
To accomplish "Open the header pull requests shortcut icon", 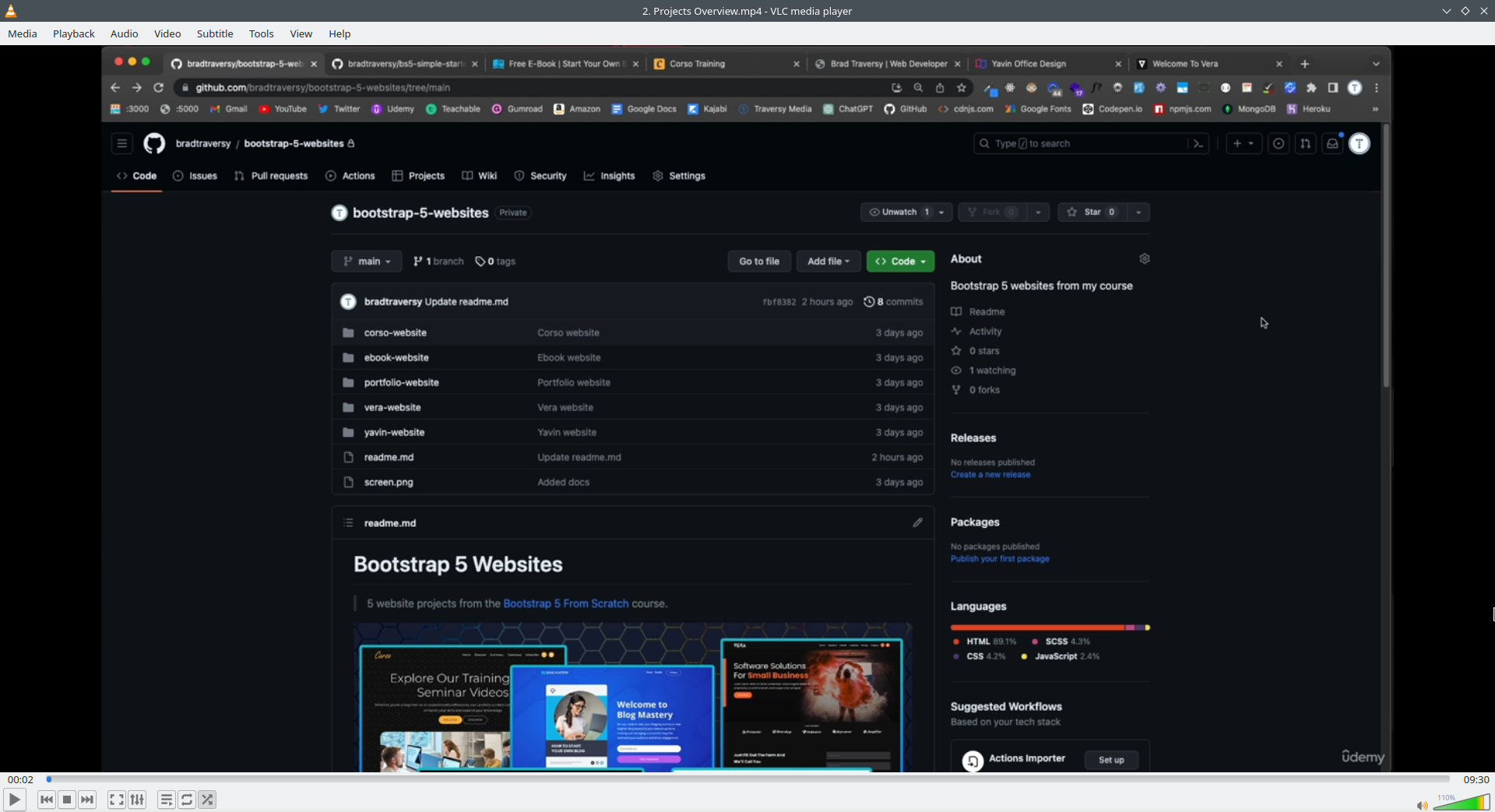I will click(1306, 143).
